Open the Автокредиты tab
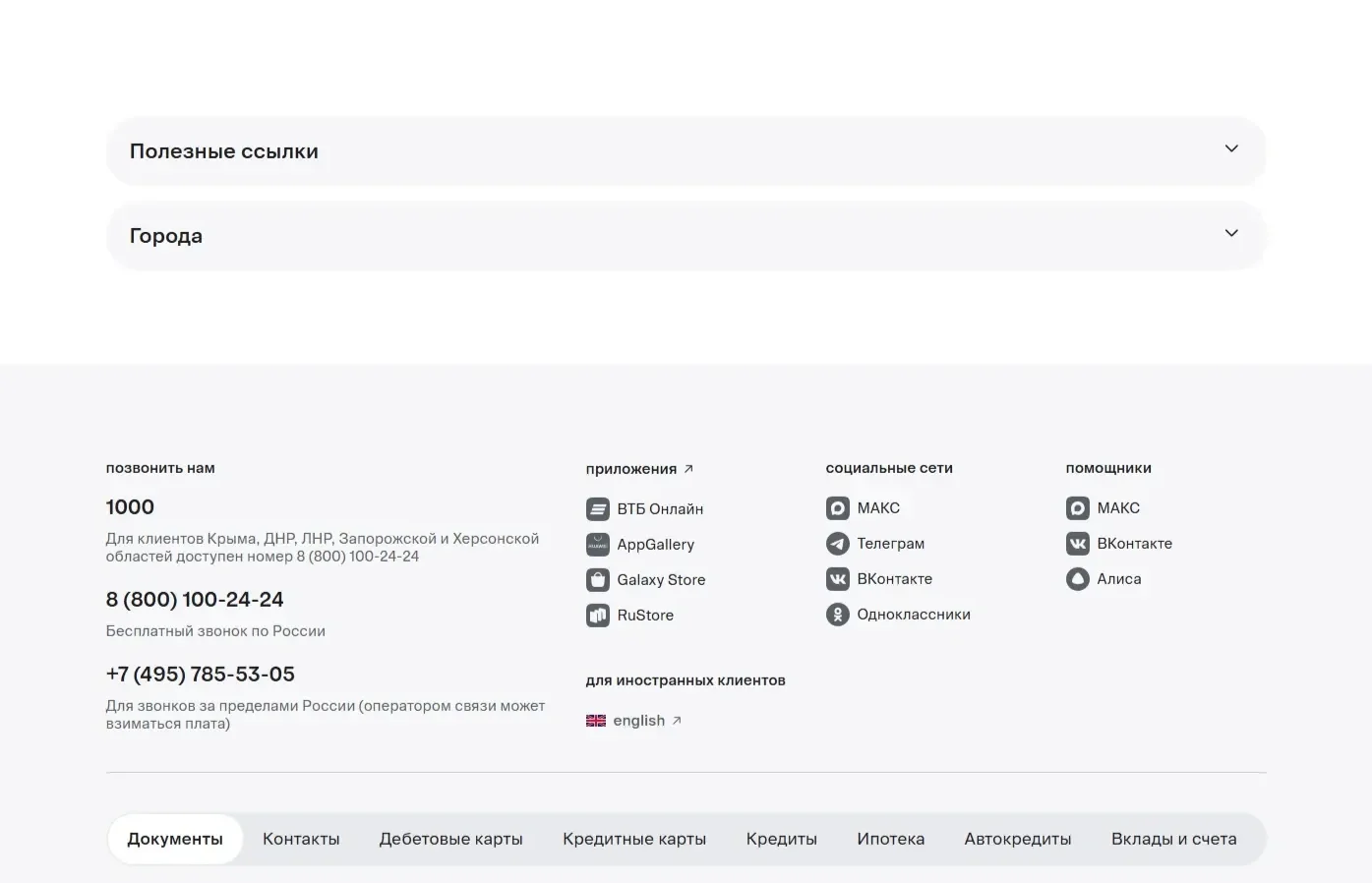 (x=1018, y=839)
